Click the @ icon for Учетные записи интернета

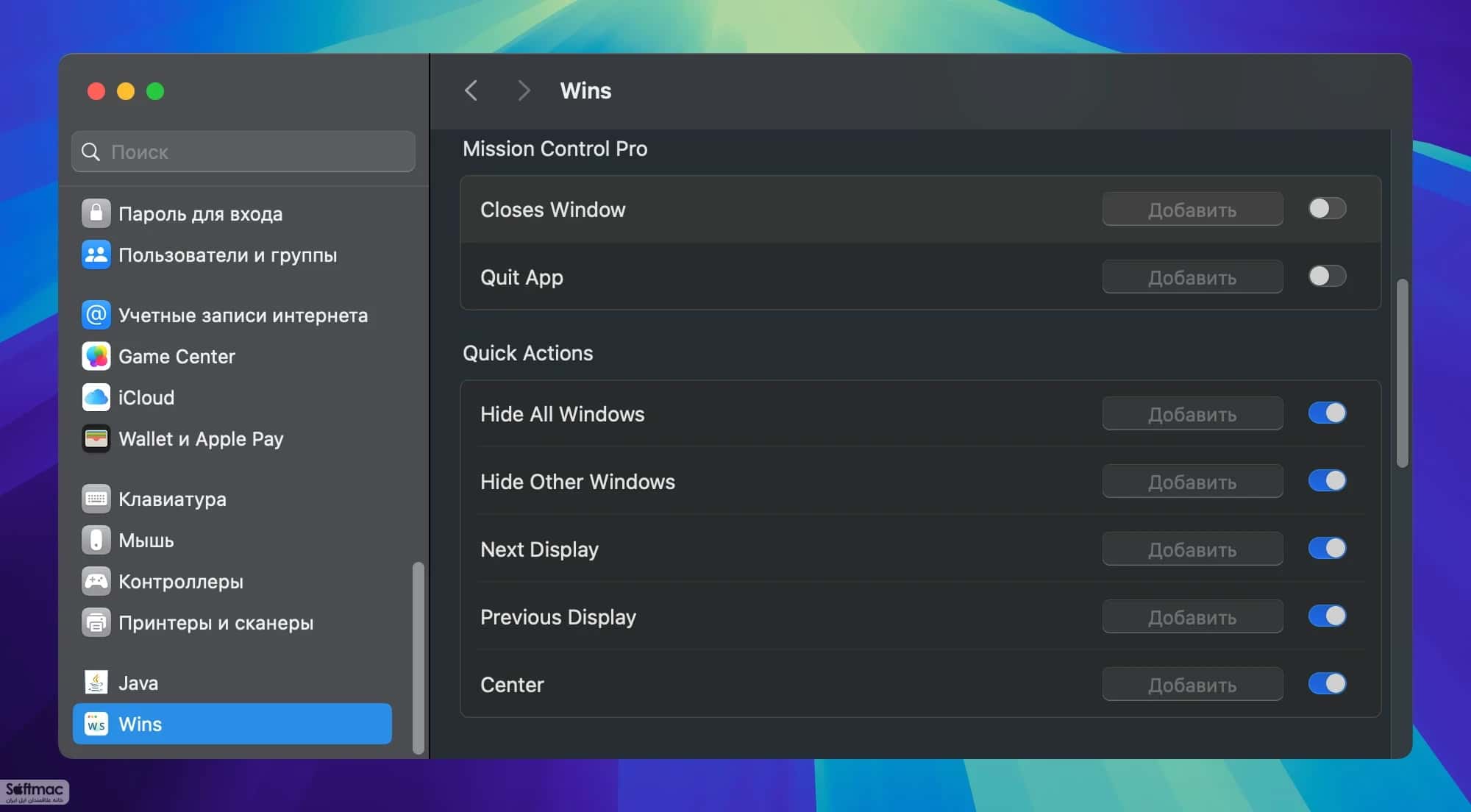96,315
